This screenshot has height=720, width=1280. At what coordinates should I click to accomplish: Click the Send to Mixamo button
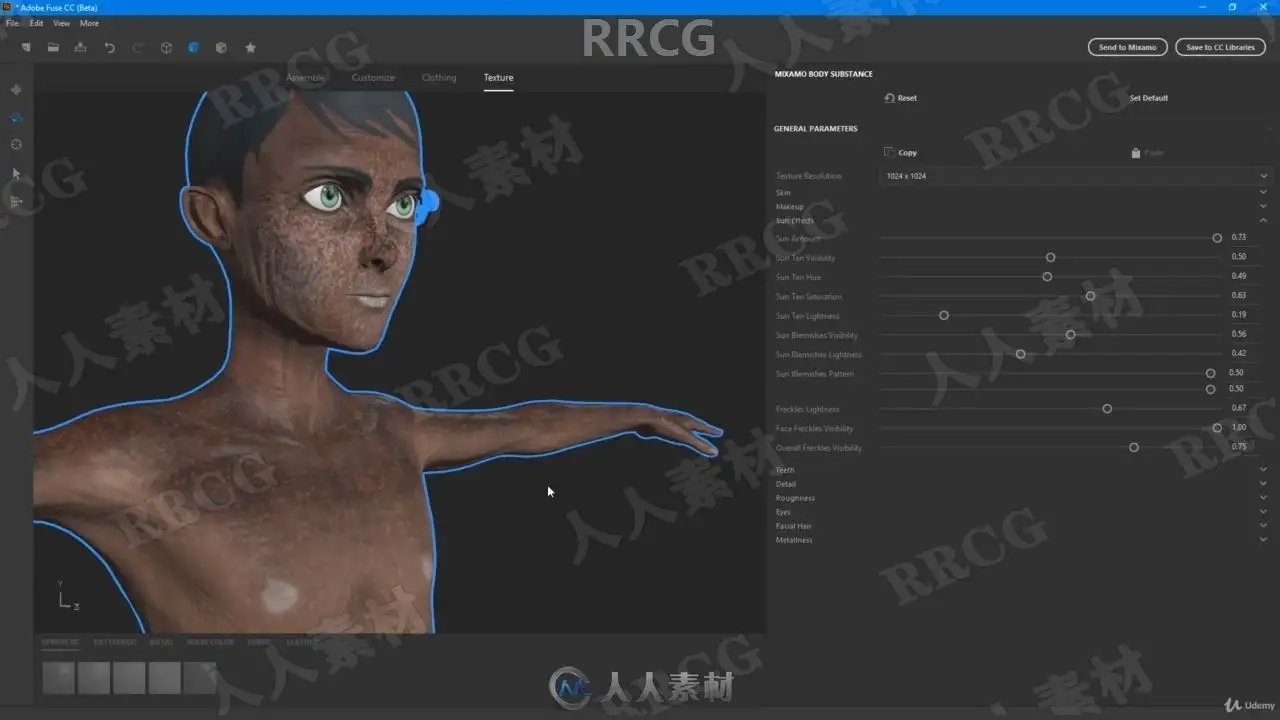[1127, 47]
